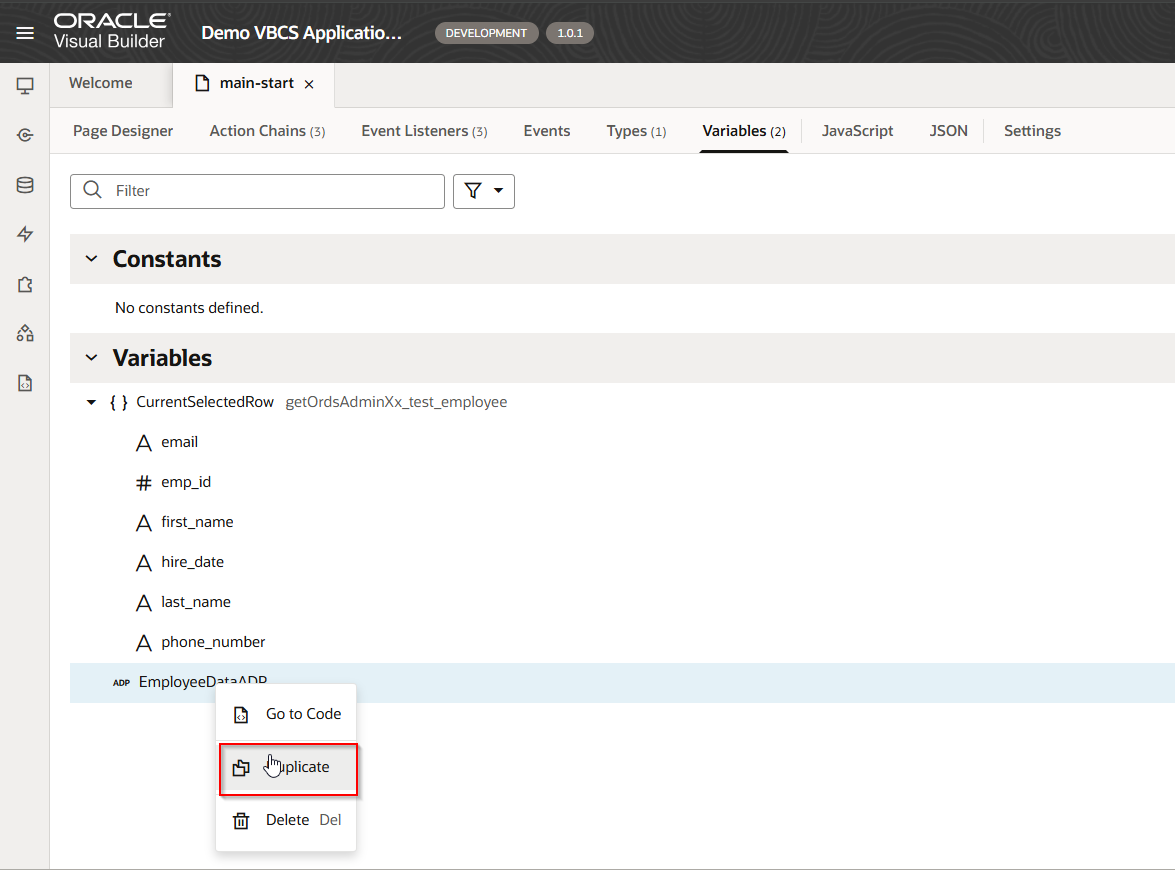Select the emp_id variable field

point(186,482)
